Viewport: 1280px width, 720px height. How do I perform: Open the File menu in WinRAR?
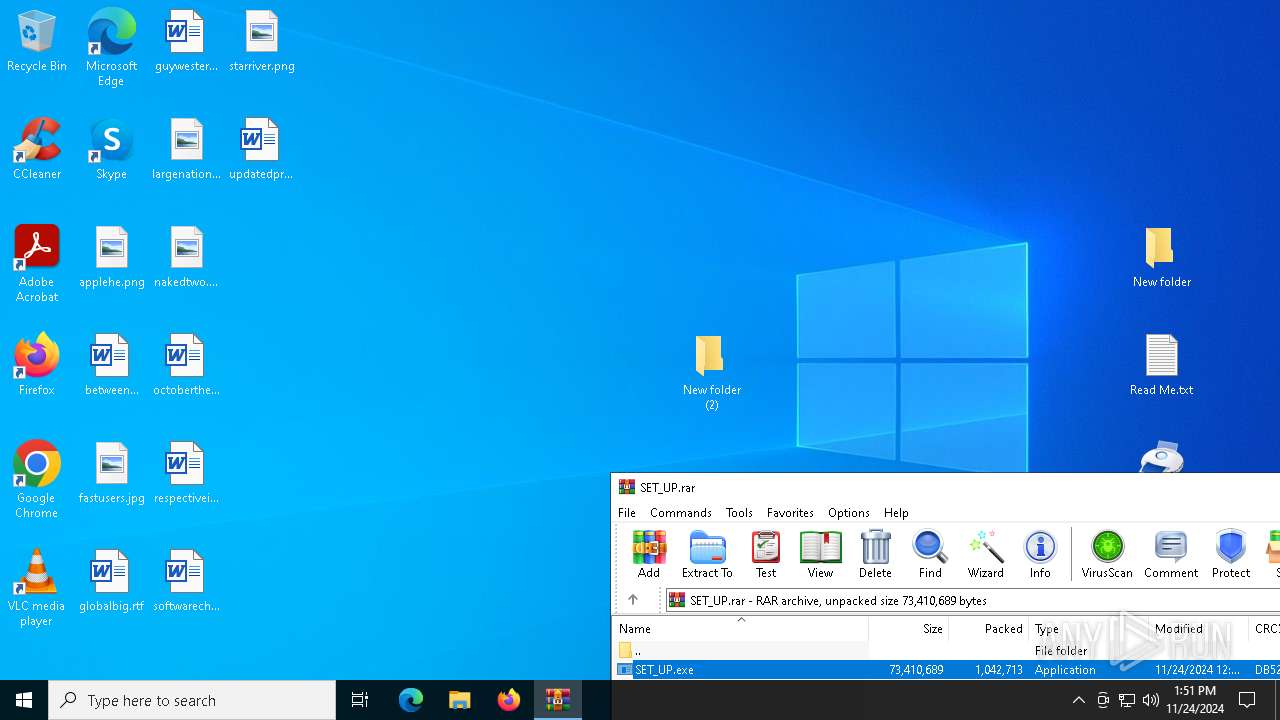627,513
